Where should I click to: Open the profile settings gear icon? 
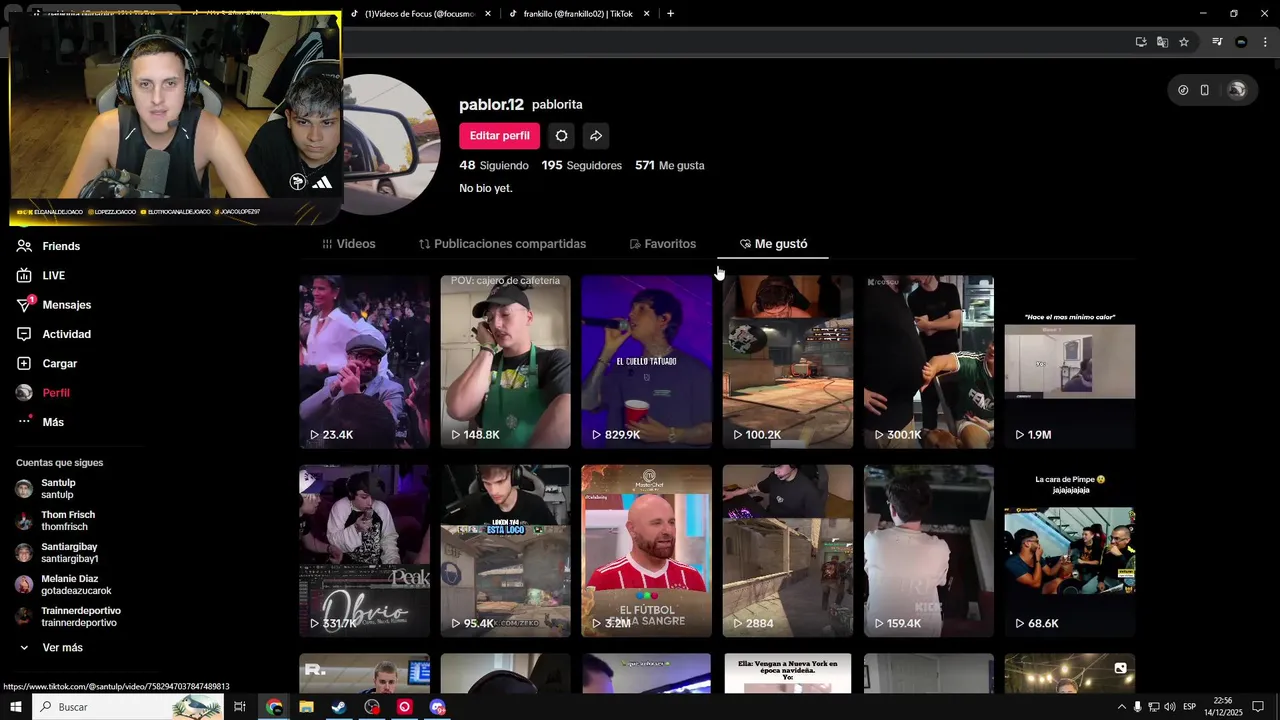(561, 136)
